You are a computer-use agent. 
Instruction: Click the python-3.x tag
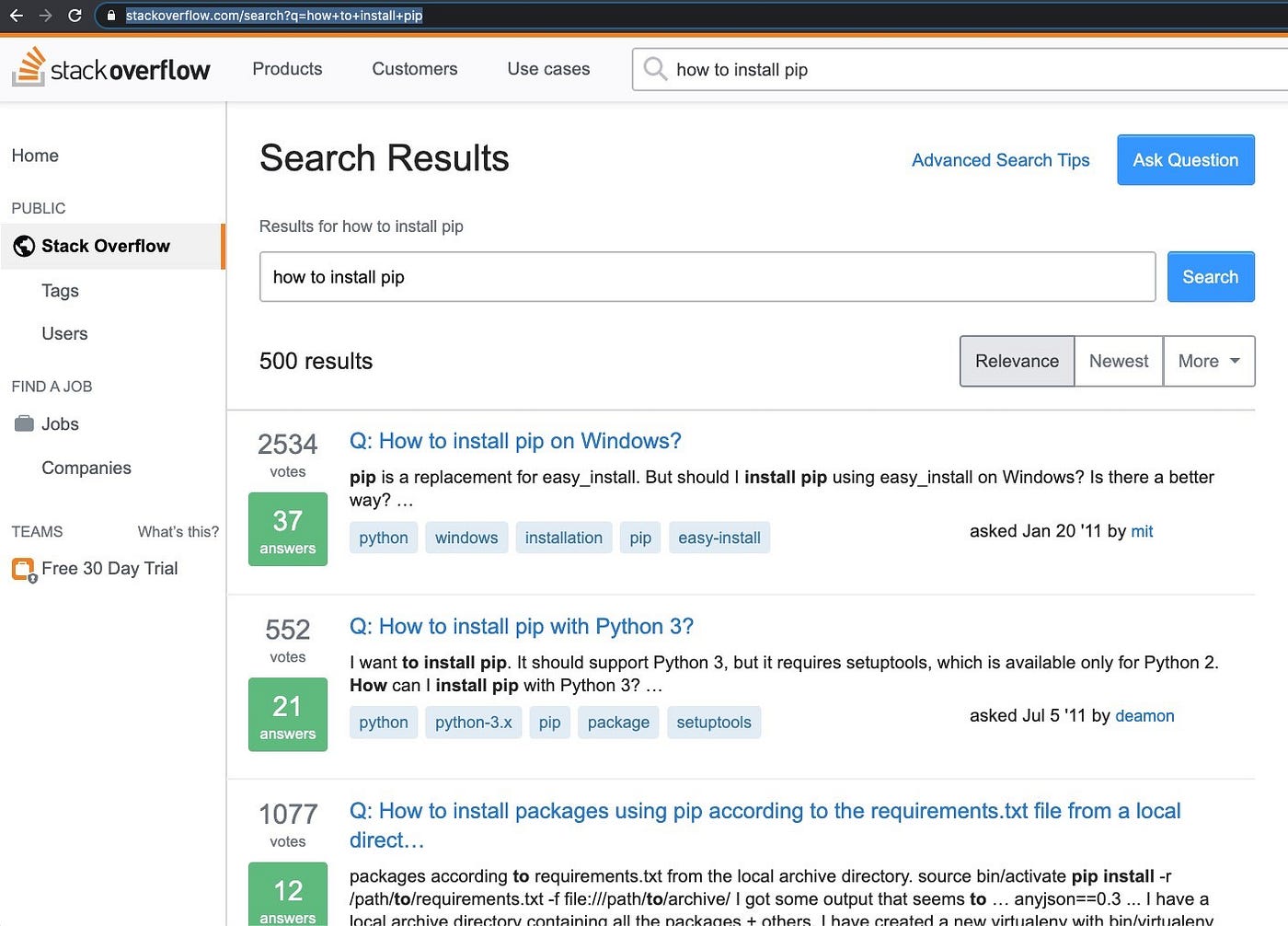(474, 723)
